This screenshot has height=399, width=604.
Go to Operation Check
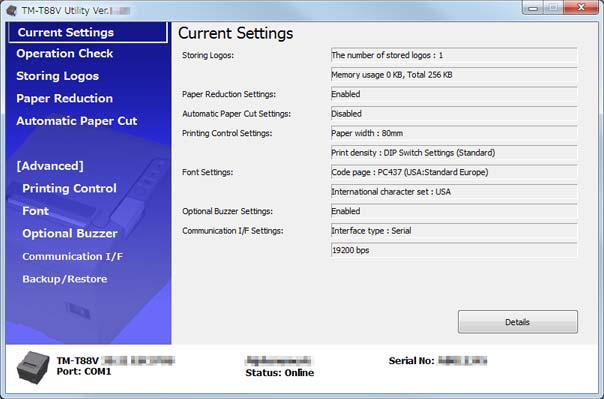(x=65, y=54)
